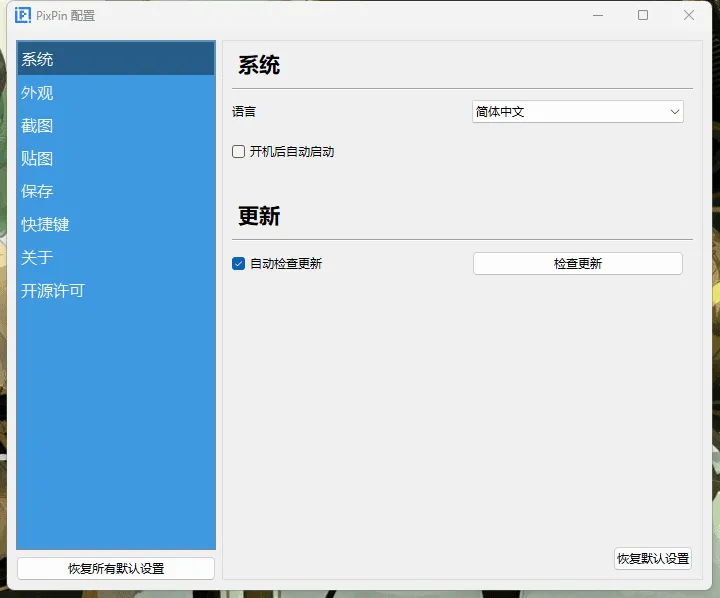Maximize the PixPin 配置 window
The image size is (720, 598).
tap(643, 15)
